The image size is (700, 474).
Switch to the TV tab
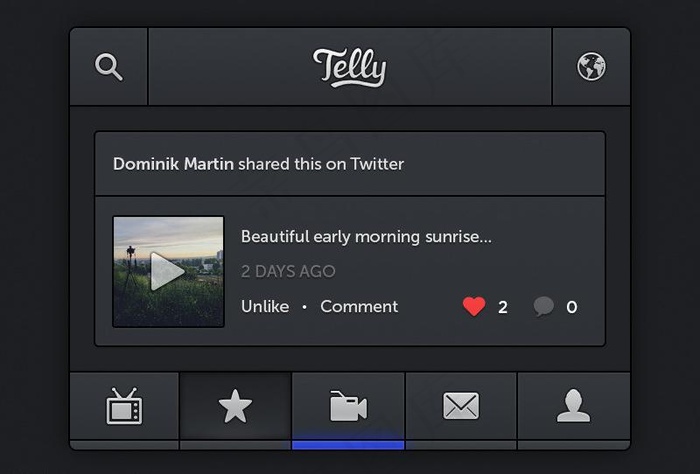124,406
